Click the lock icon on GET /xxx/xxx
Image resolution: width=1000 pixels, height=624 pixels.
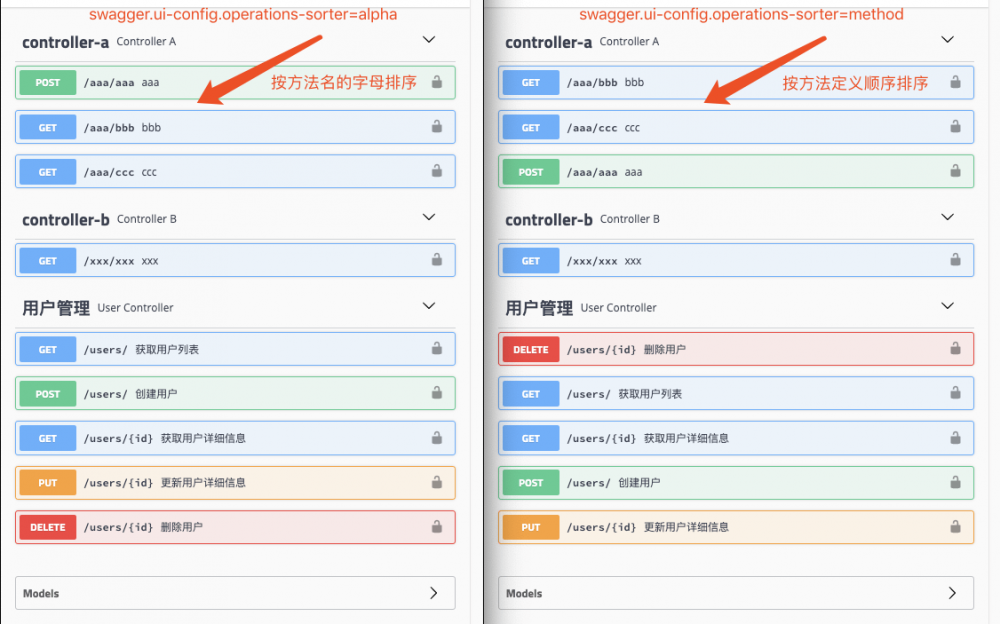[x=437, y=260]
